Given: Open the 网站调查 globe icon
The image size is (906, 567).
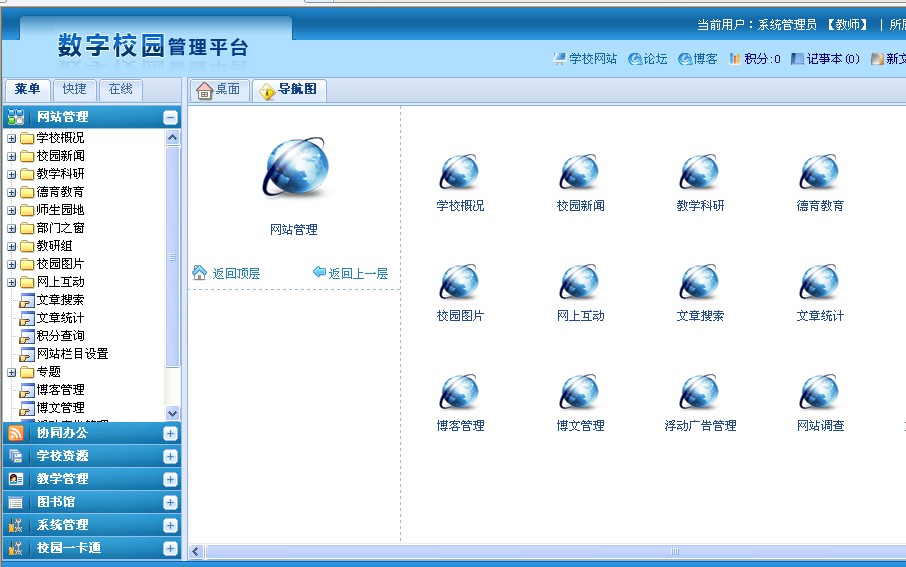Looking at the screenshot, I should pos(820,392).
